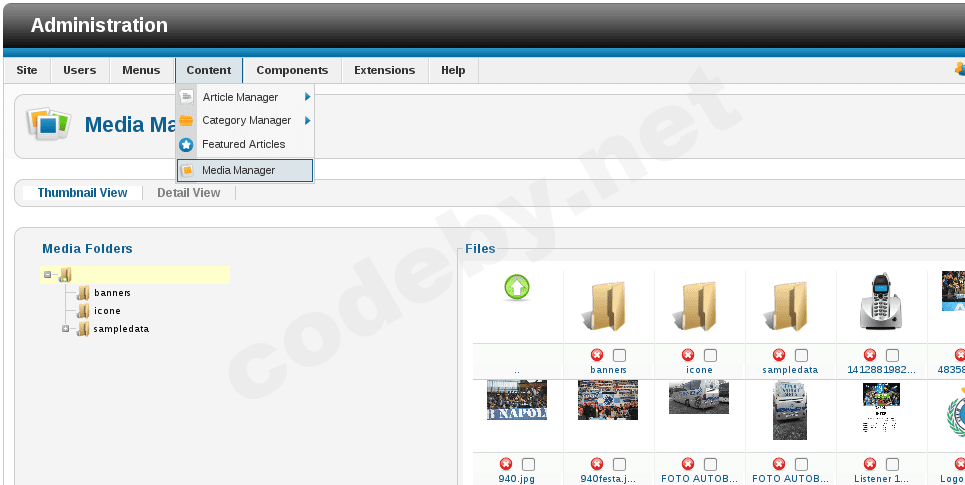Tick the 141288198 file checkbox
The height and width of the screenshot is (485, 965).
click(x=892, y=355)
